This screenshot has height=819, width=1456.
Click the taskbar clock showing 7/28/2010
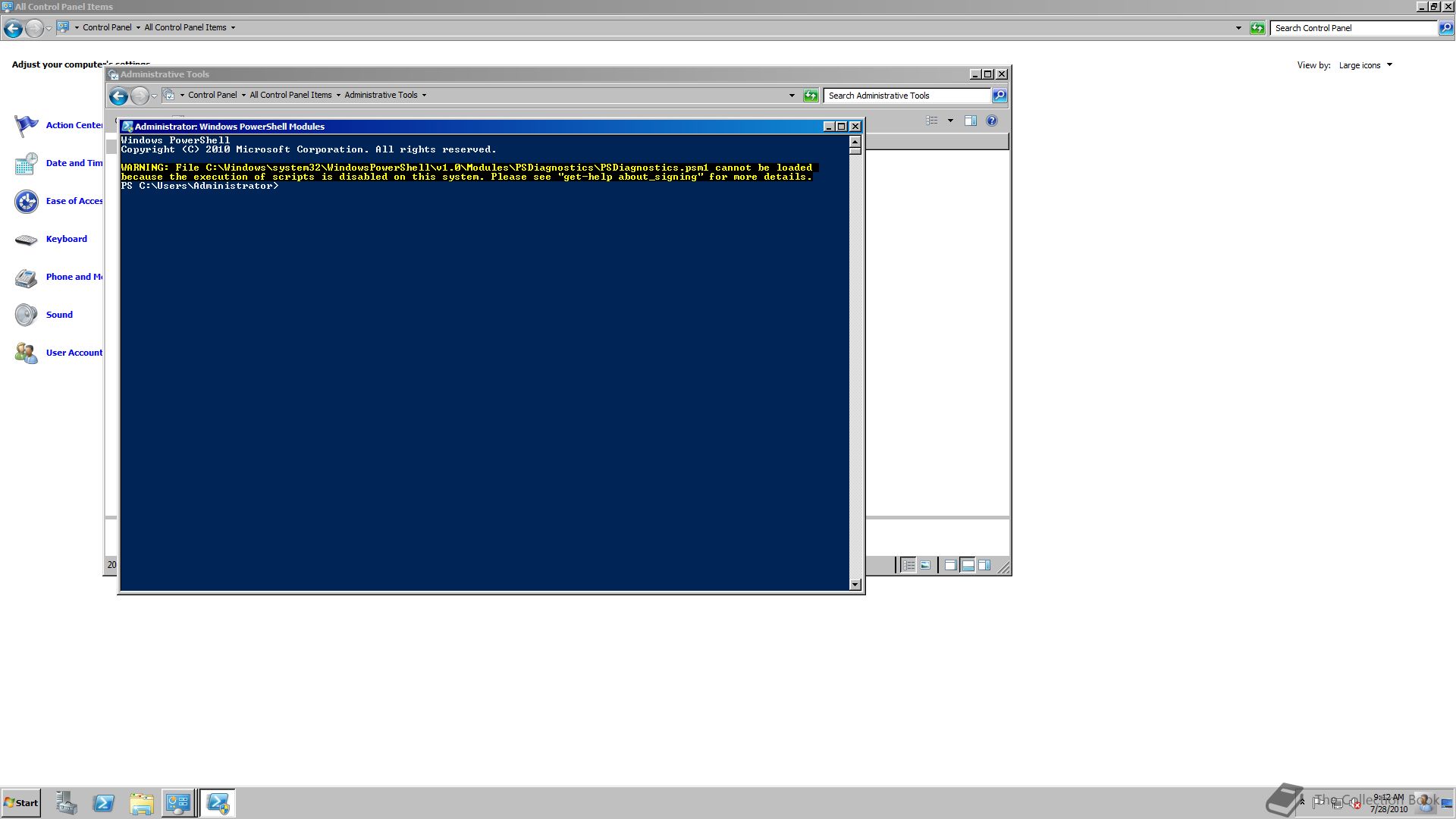point(1389,804)
